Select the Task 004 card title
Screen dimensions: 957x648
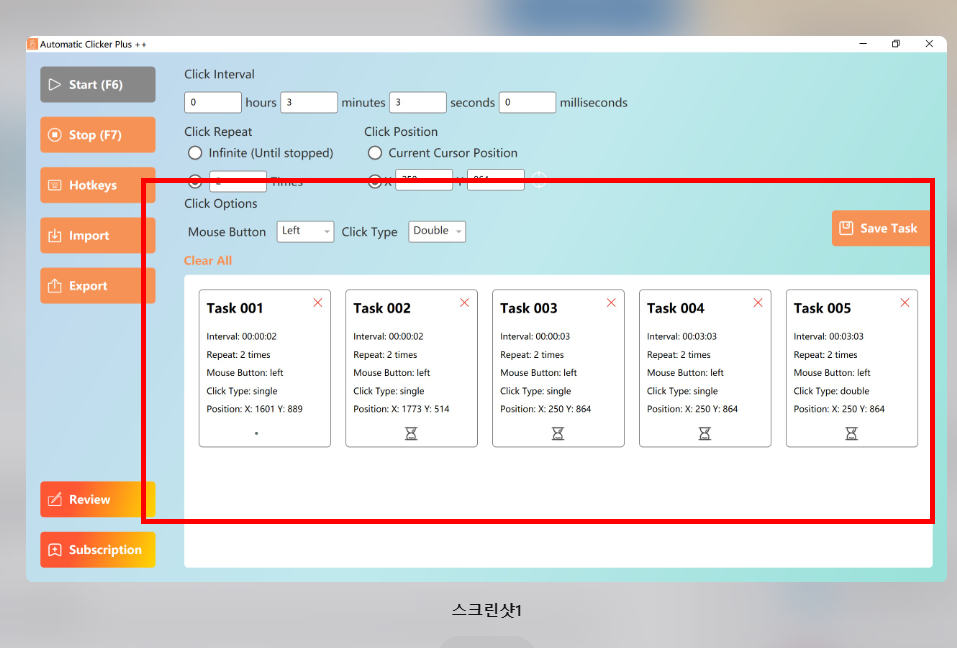[x=676, y=308]
